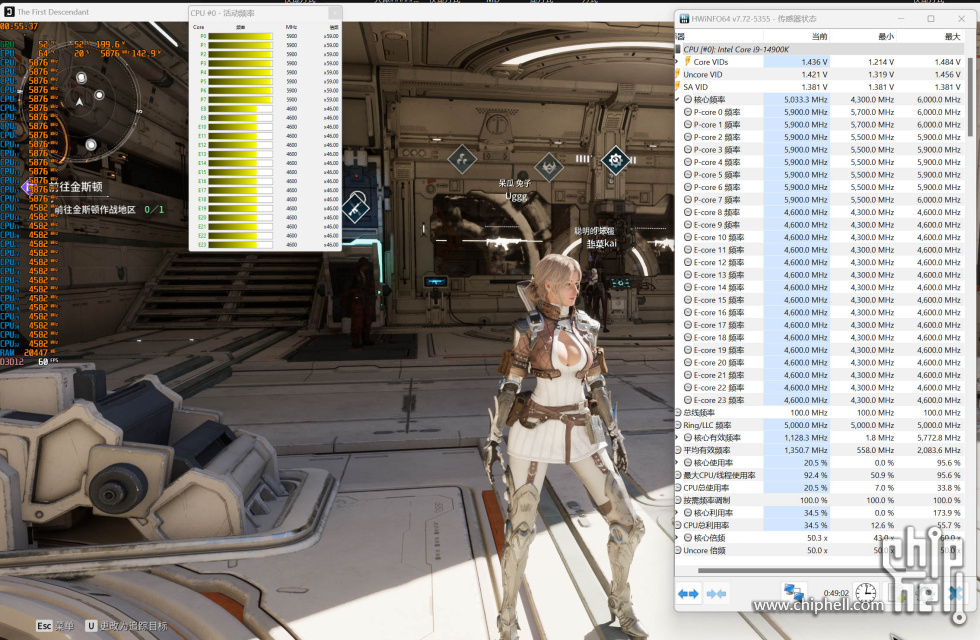980x640 pixels.
Task: Click HWiNFO vertical scrollbar thumb
Action: pos(971,98)
